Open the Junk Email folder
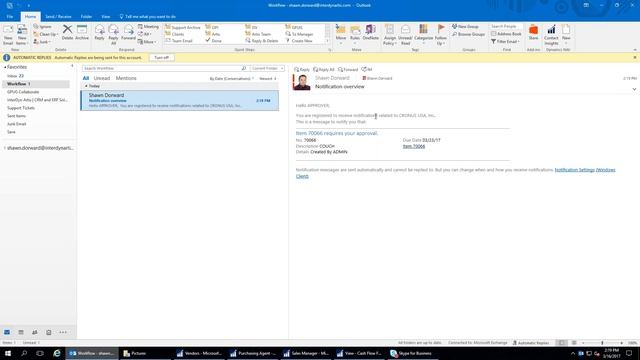 pyautogui.click(x=16, y=124)
